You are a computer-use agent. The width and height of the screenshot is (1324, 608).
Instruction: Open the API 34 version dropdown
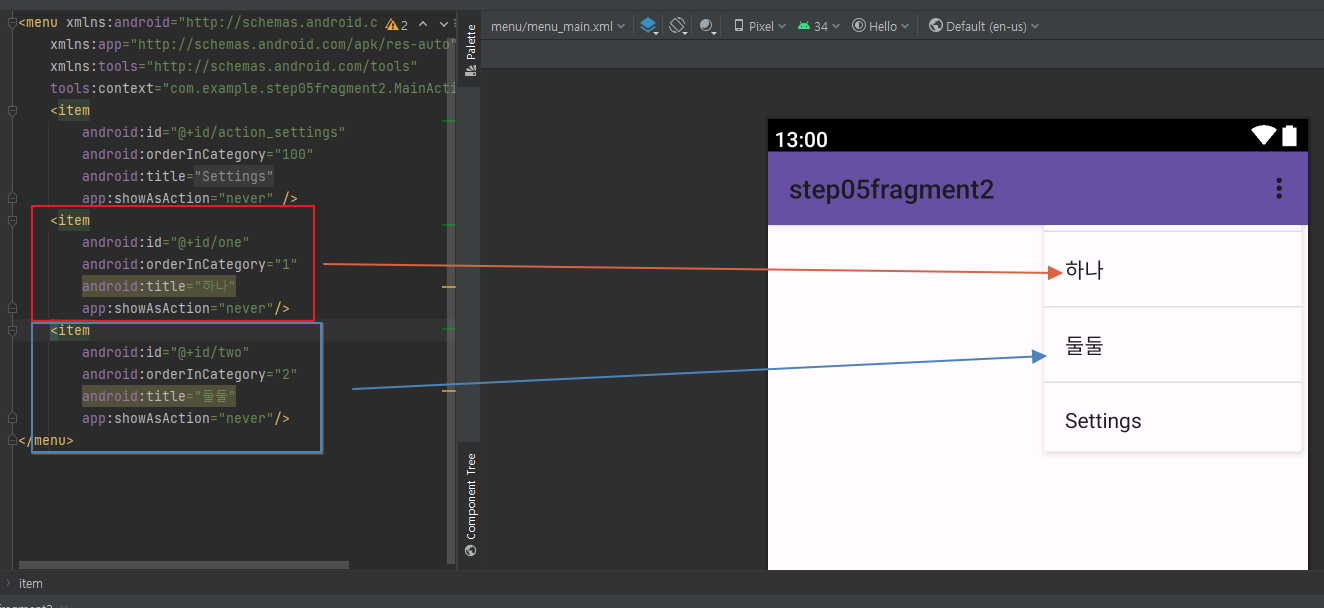coord(819,26)
